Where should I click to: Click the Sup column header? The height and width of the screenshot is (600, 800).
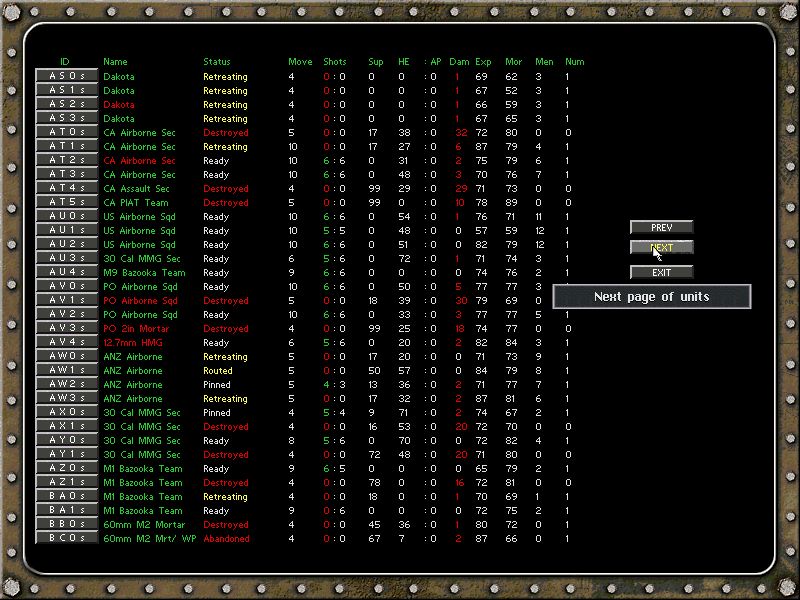click(376, 62)
